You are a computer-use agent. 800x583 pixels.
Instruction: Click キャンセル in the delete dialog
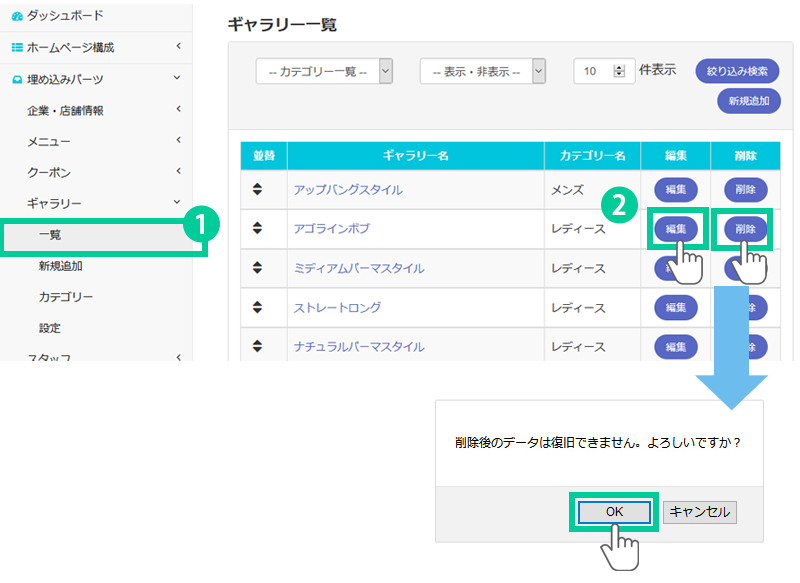pos(700,511)
